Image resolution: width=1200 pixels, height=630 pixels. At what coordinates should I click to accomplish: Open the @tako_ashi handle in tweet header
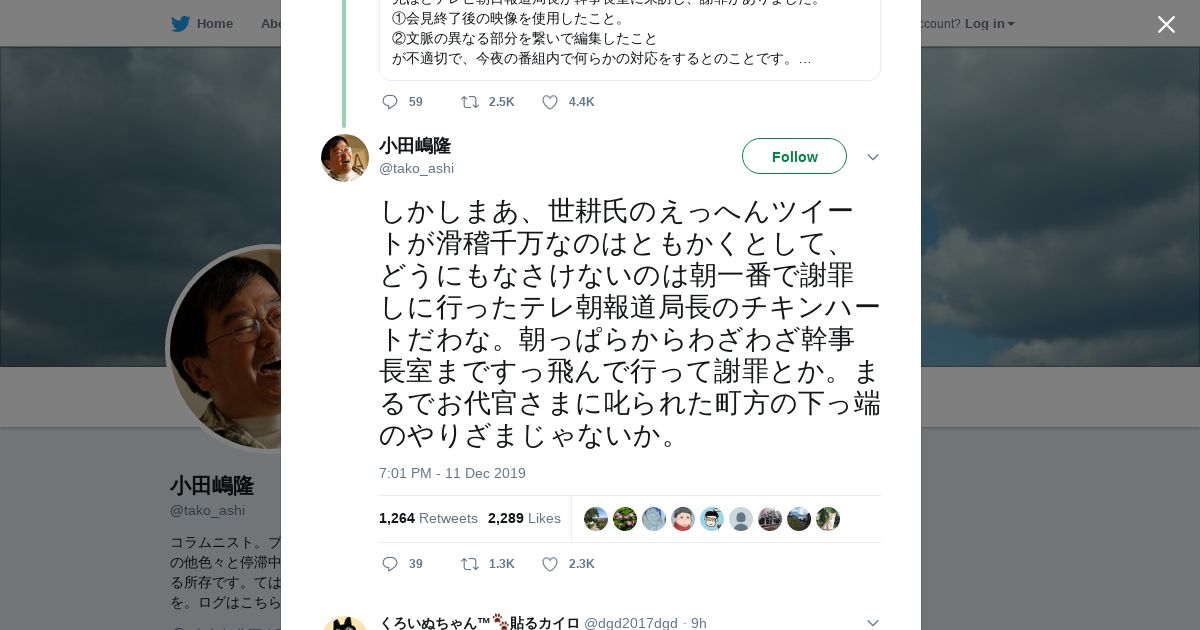(416, 168)
